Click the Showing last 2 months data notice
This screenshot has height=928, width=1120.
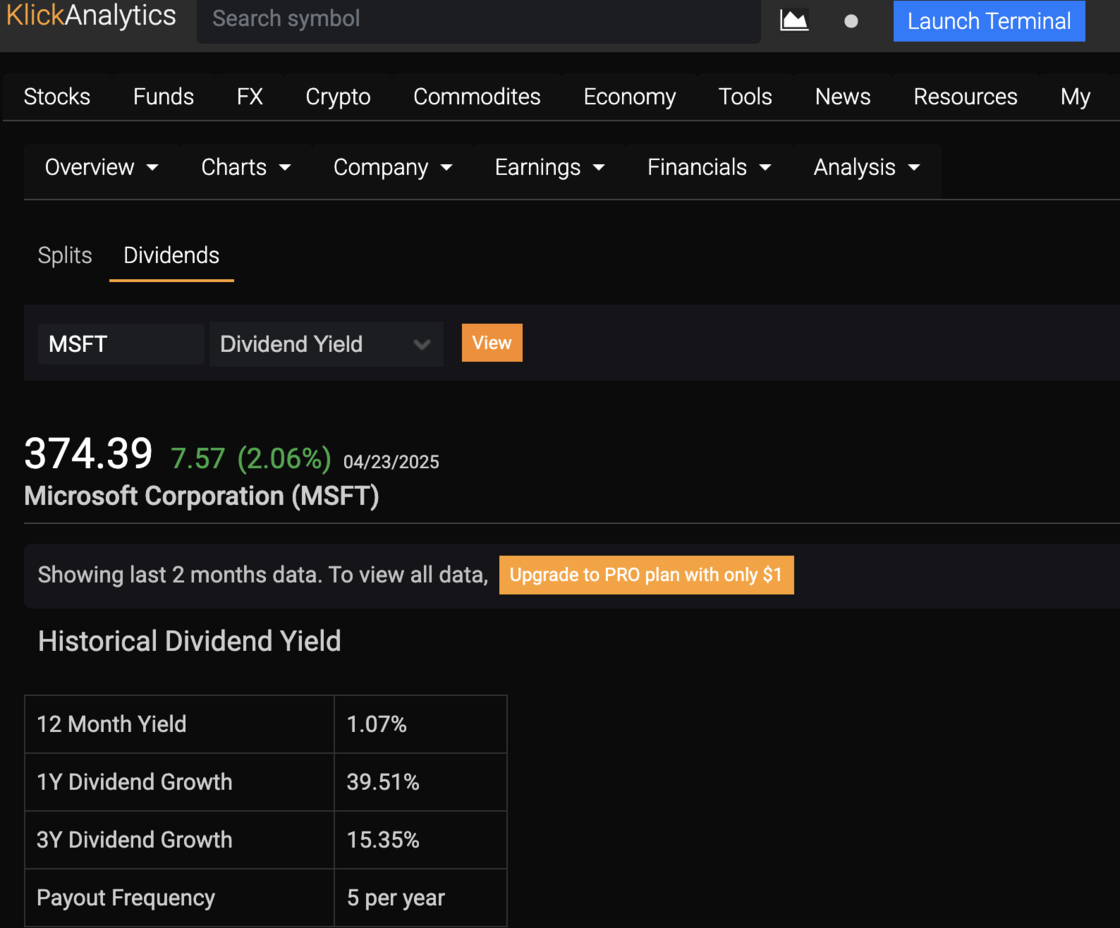(x=263, y=574)
